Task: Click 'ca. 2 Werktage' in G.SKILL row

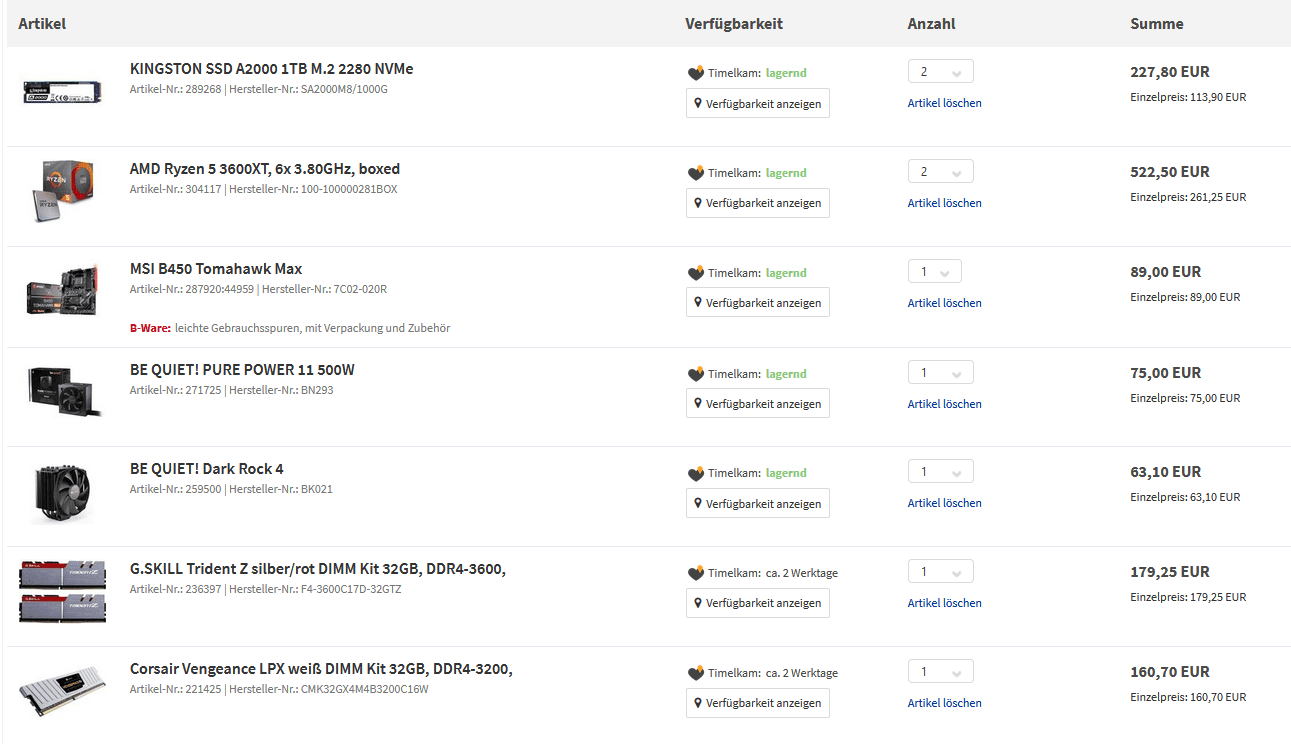Action: [x=802, y=573]
